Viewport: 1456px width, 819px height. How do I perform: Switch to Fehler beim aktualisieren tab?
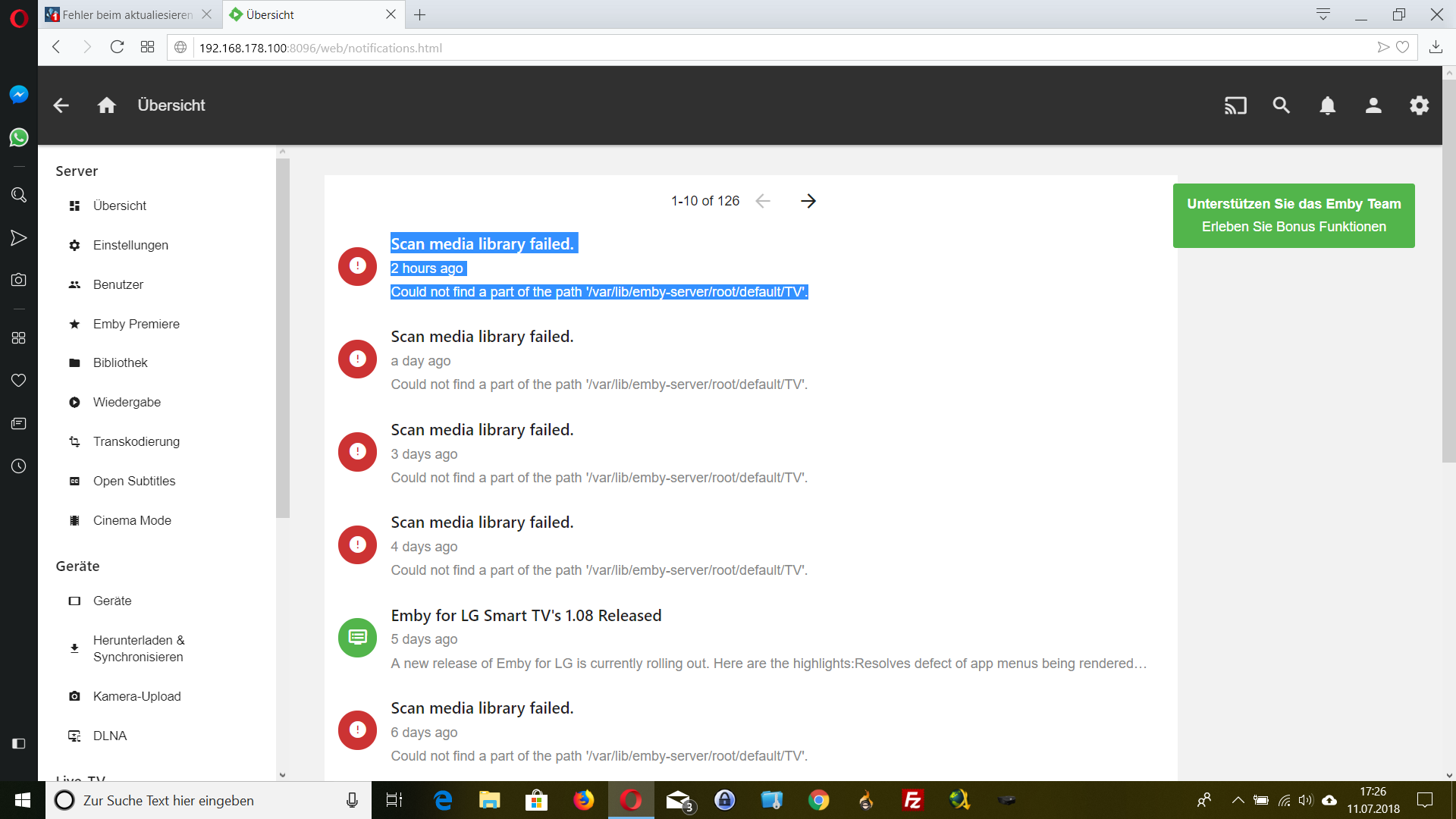[x=129, y=14]
